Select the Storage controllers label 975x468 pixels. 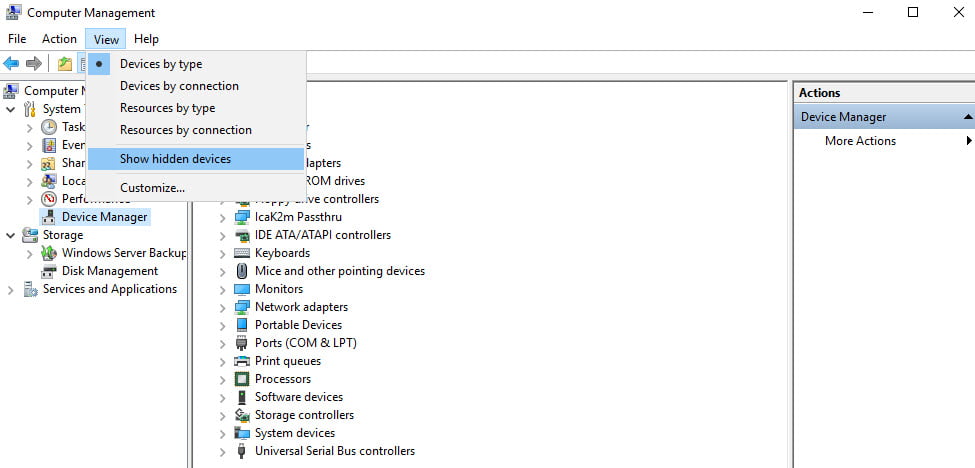305,415
